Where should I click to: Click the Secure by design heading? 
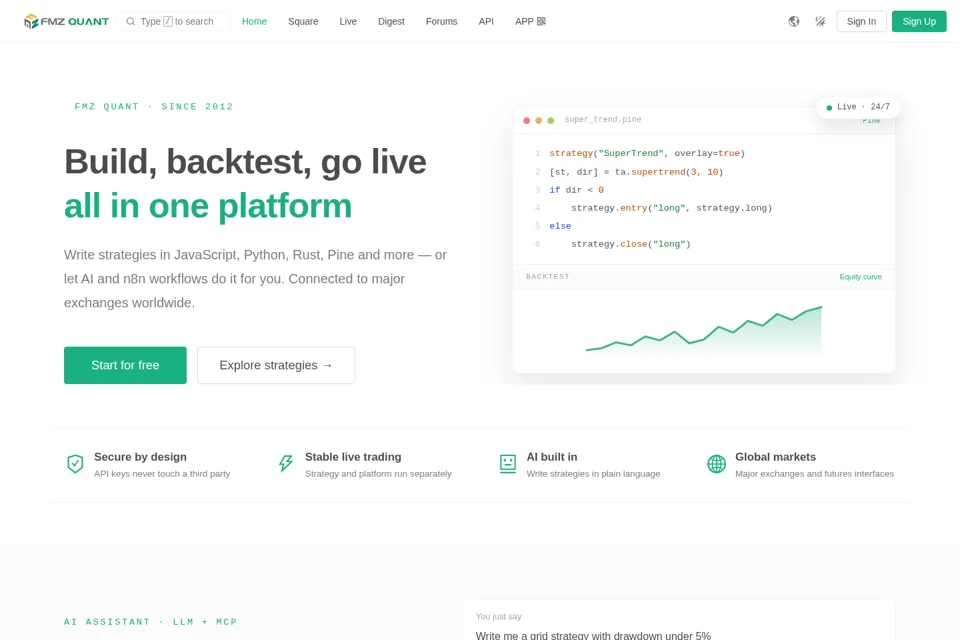point(140,457)
